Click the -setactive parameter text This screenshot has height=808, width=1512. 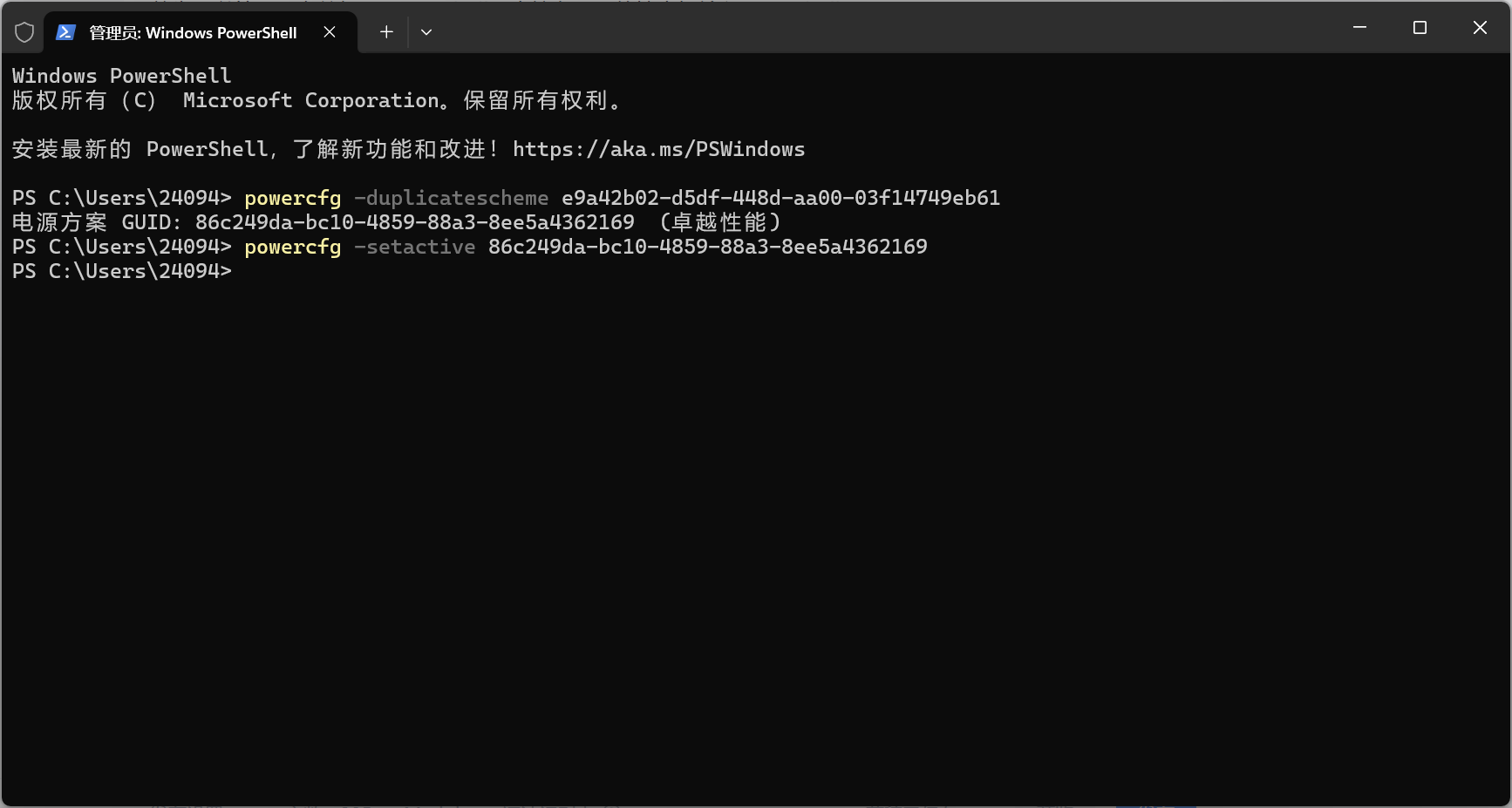pos(414,247)
